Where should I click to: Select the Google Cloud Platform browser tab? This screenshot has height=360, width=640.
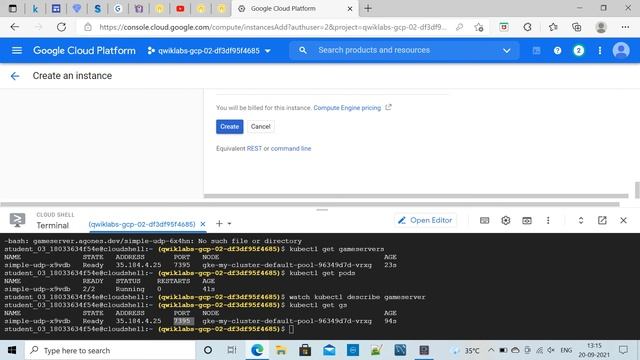[x=296, y=9]
